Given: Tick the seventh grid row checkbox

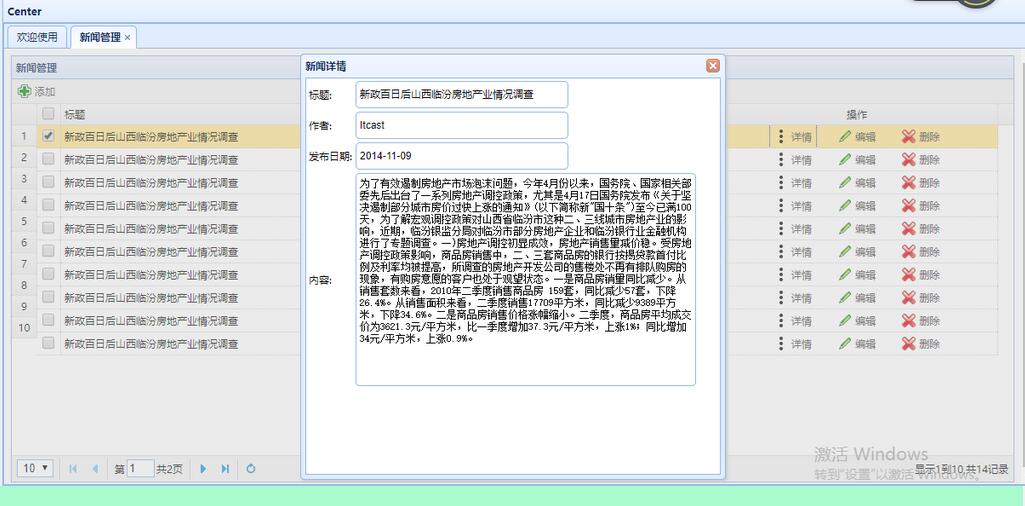Looking at the screenshot, I should coord(48,274).
